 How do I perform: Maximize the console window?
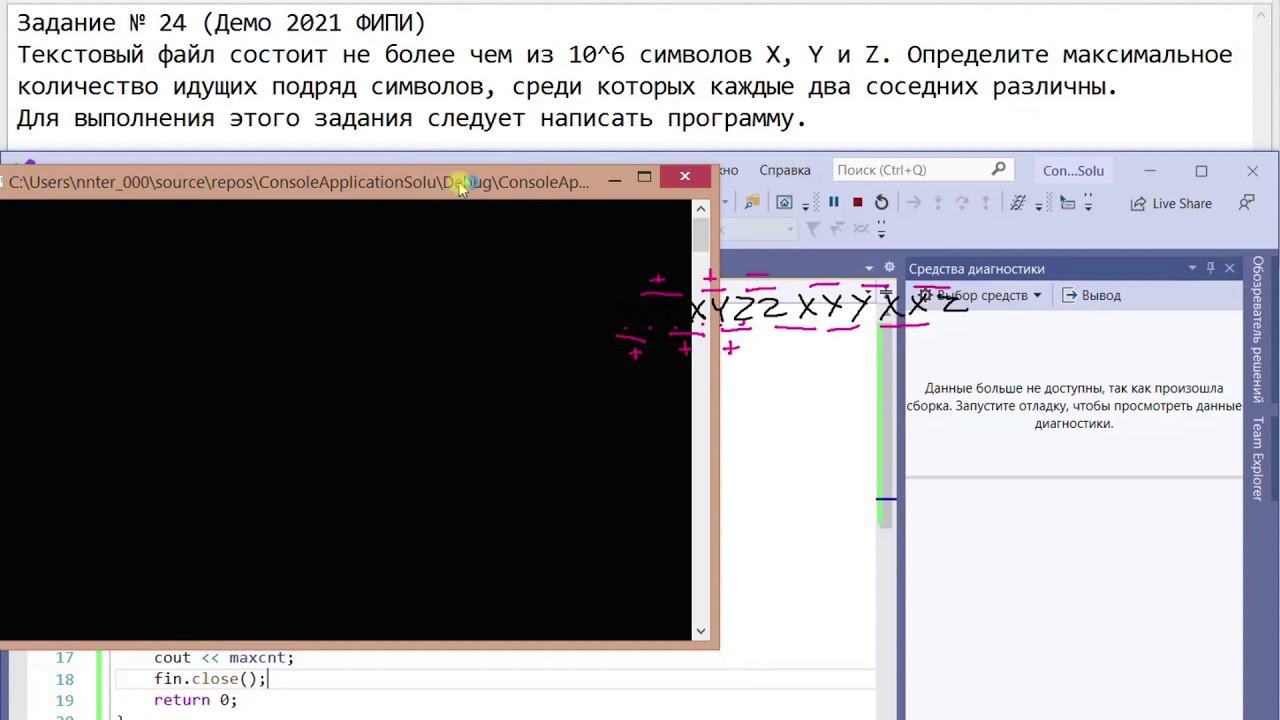coord(645,178)
